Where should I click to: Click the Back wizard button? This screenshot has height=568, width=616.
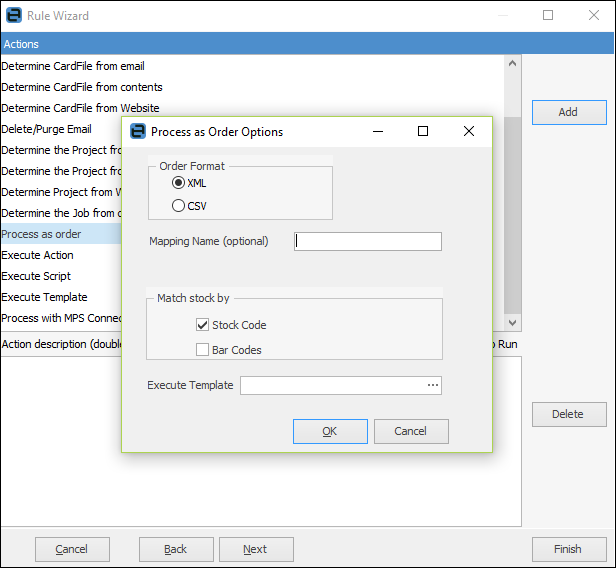(x=176, y=549)
